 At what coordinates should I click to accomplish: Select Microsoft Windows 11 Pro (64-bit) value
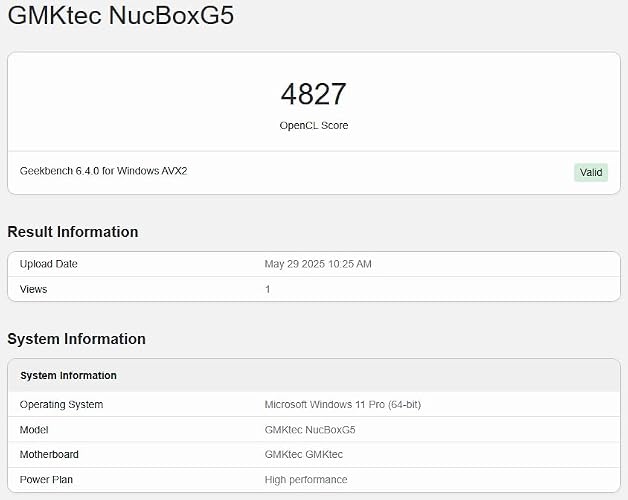(342, 405)
